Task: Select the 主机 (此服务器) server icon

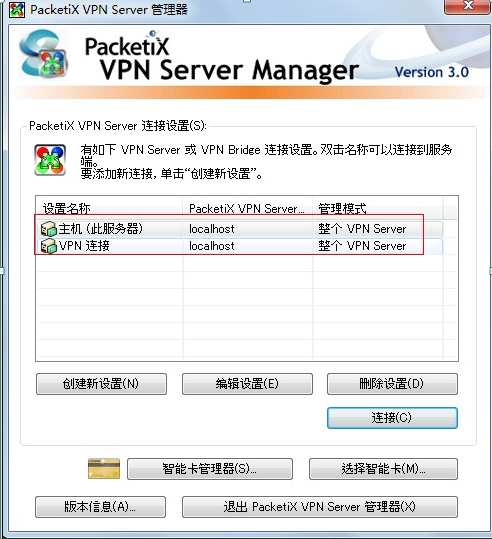Action: [x=48, y=229]
